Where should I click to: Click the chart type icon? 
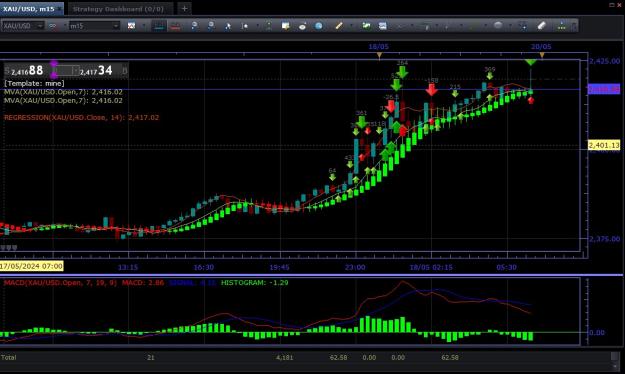pos(131,26)
